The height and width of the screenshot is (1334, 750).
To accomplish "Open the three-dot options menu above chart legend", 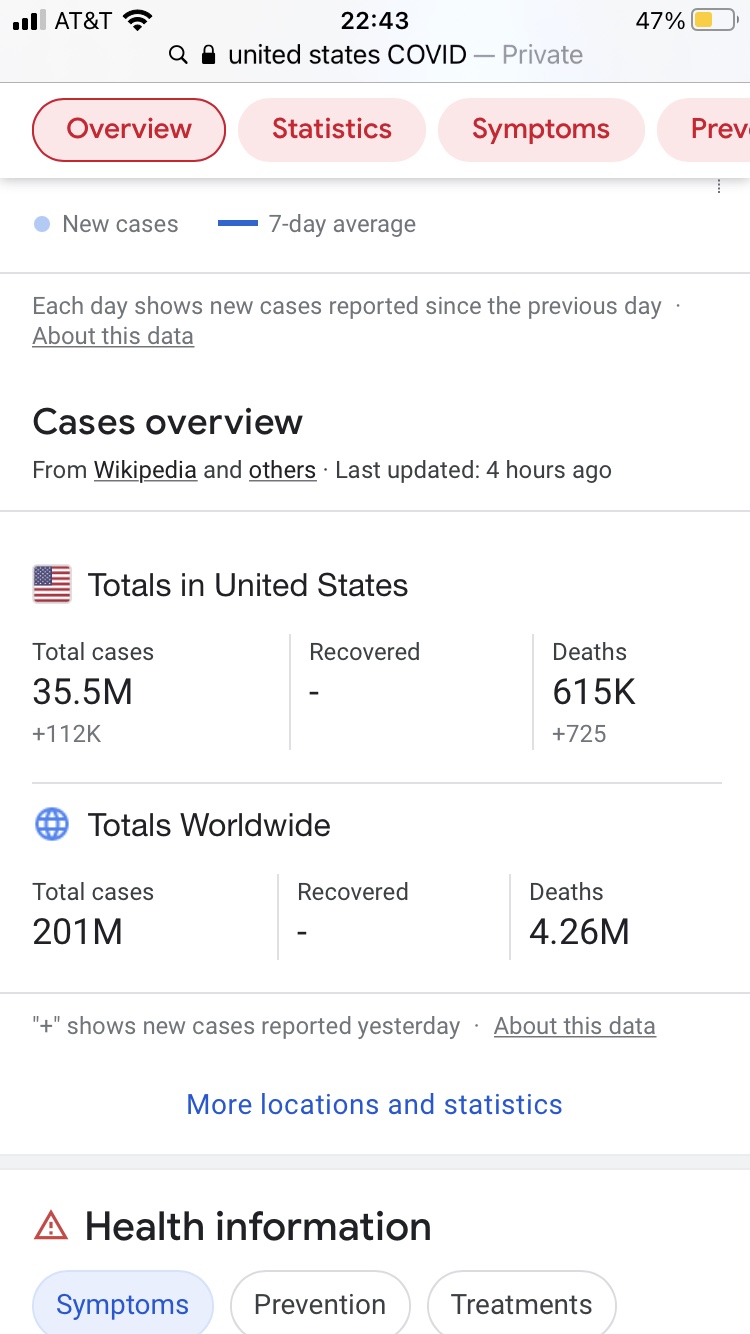I will point(718,186).
